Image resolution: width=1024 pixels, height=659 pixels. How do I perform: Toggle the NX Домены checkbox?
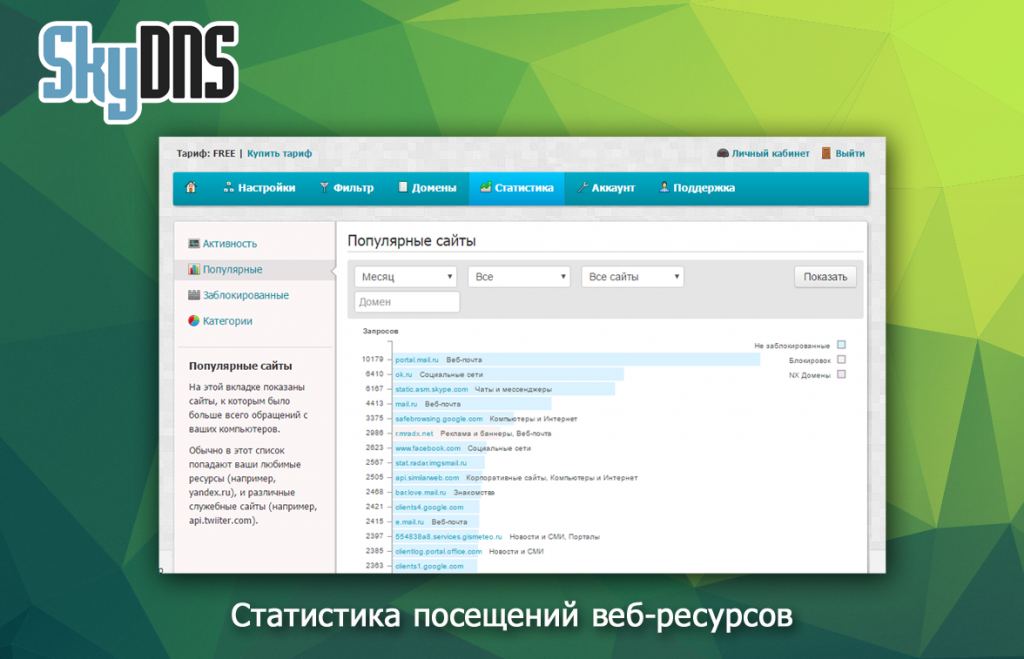841,375
